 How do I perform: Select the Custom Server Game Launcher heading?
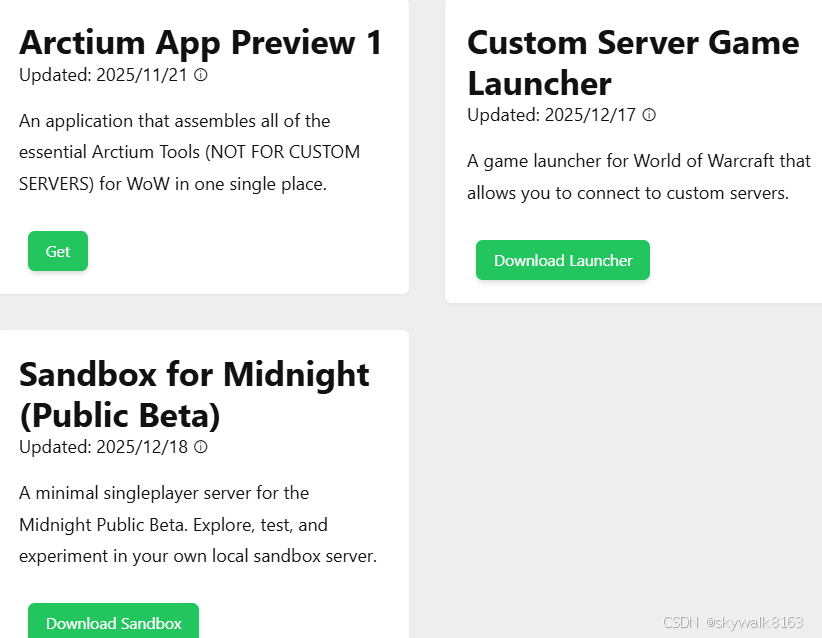633,63
